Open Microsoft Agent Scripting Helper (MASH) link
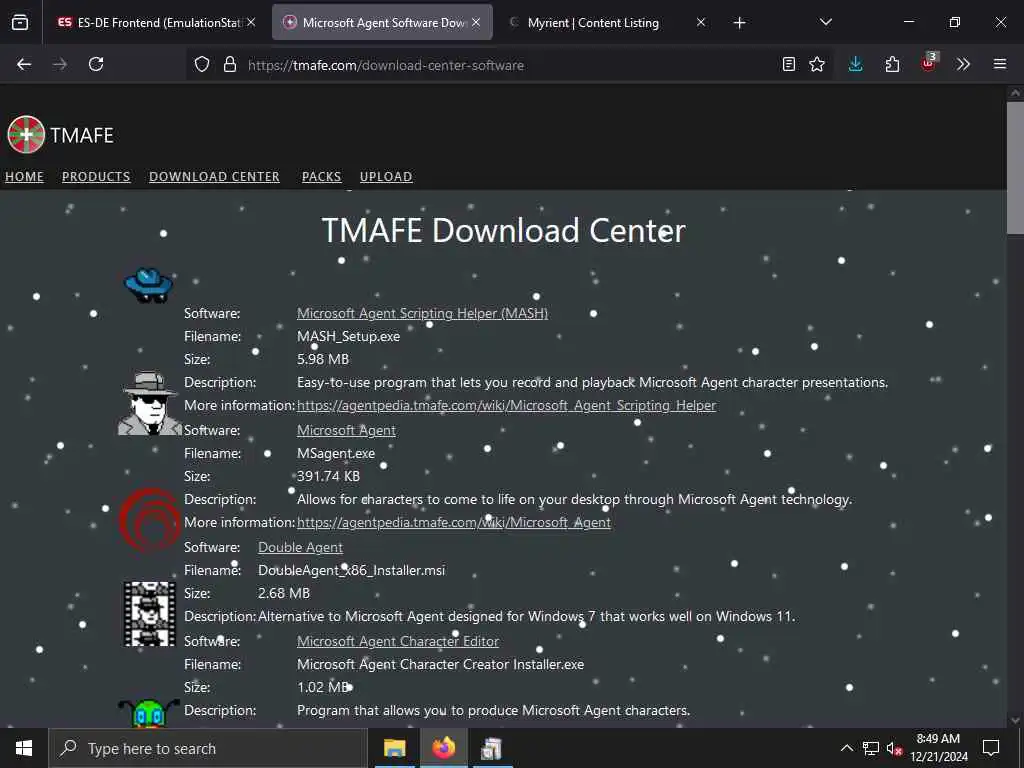 422,313
